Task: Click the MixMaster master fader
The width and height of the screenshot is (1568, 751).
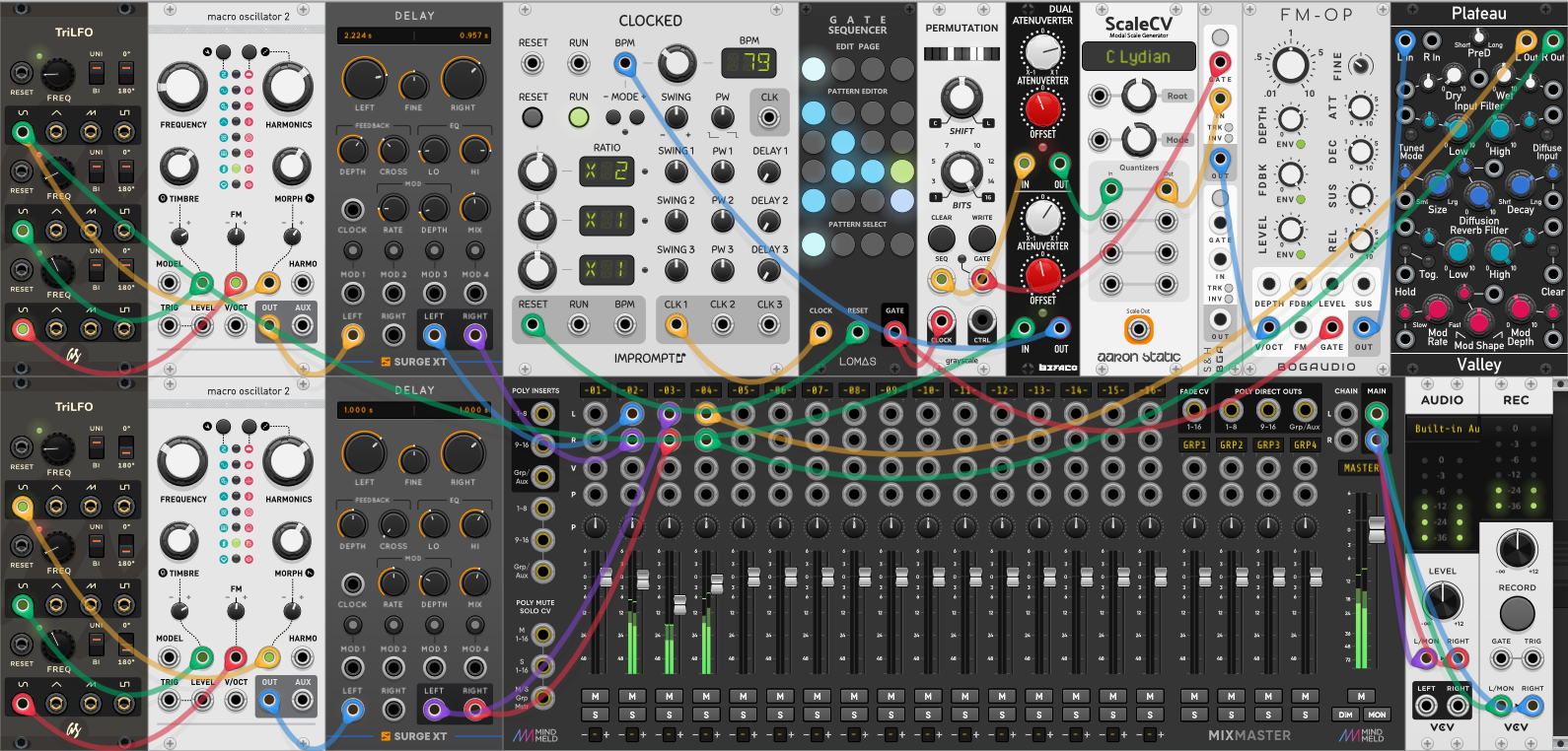Action: point(1377,529)
